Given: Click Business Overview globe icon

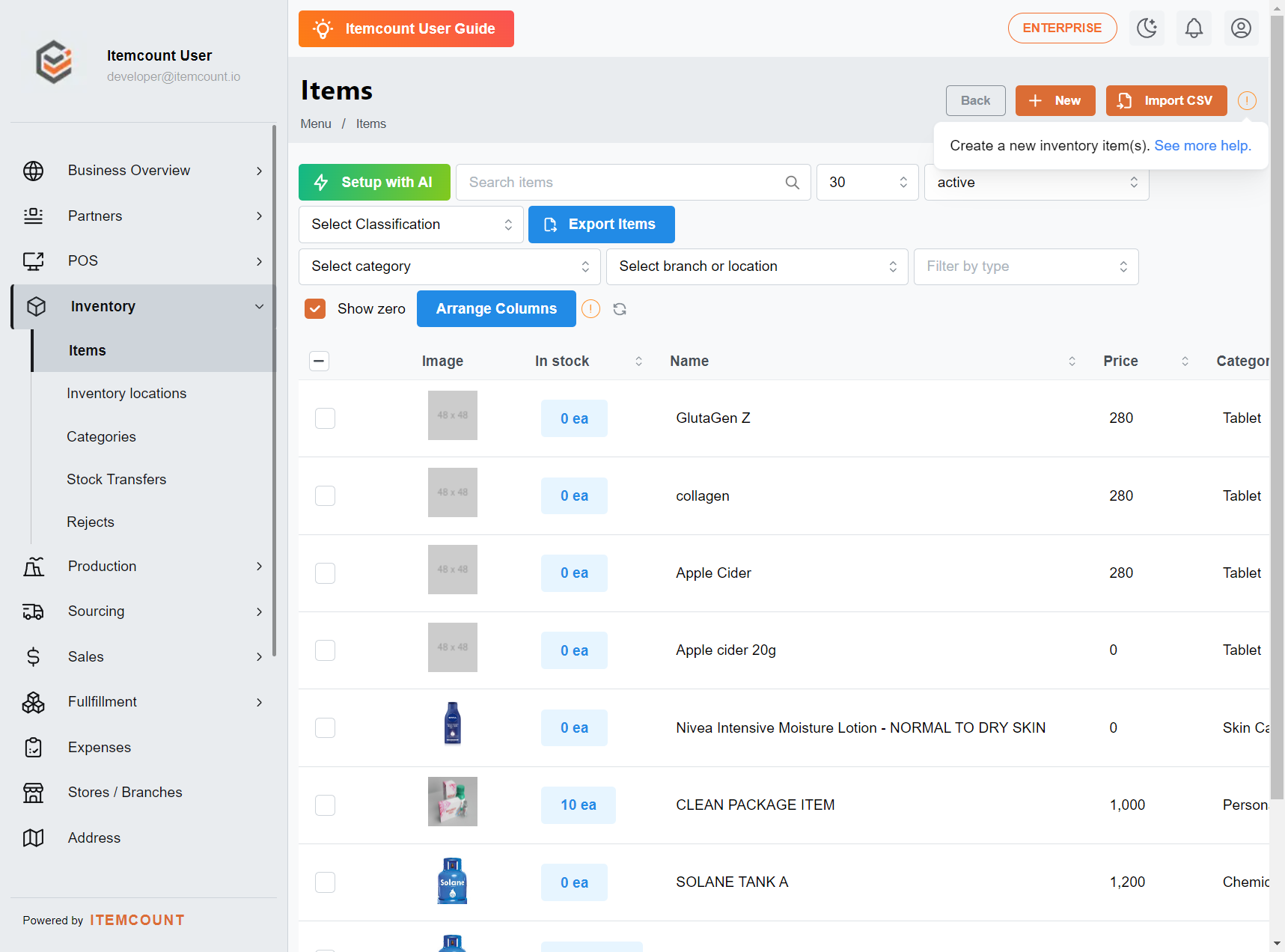Looking at the screenshot, I should [x=33, y=171].
